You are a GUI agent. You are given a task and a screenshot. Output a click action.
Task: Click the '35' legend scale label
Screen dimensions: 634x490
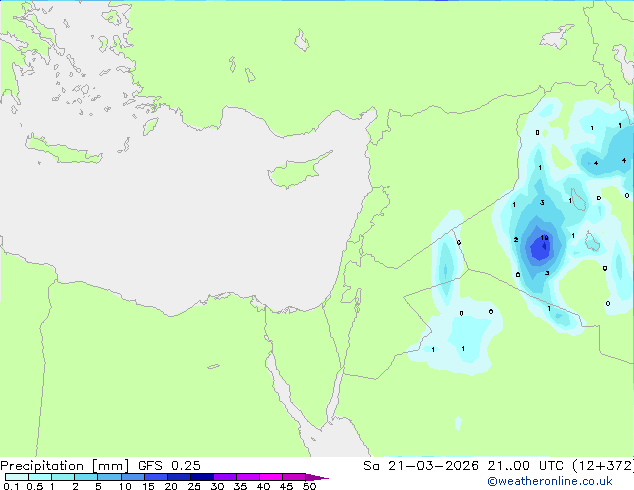pyautogui.click(x=240, y=486)
